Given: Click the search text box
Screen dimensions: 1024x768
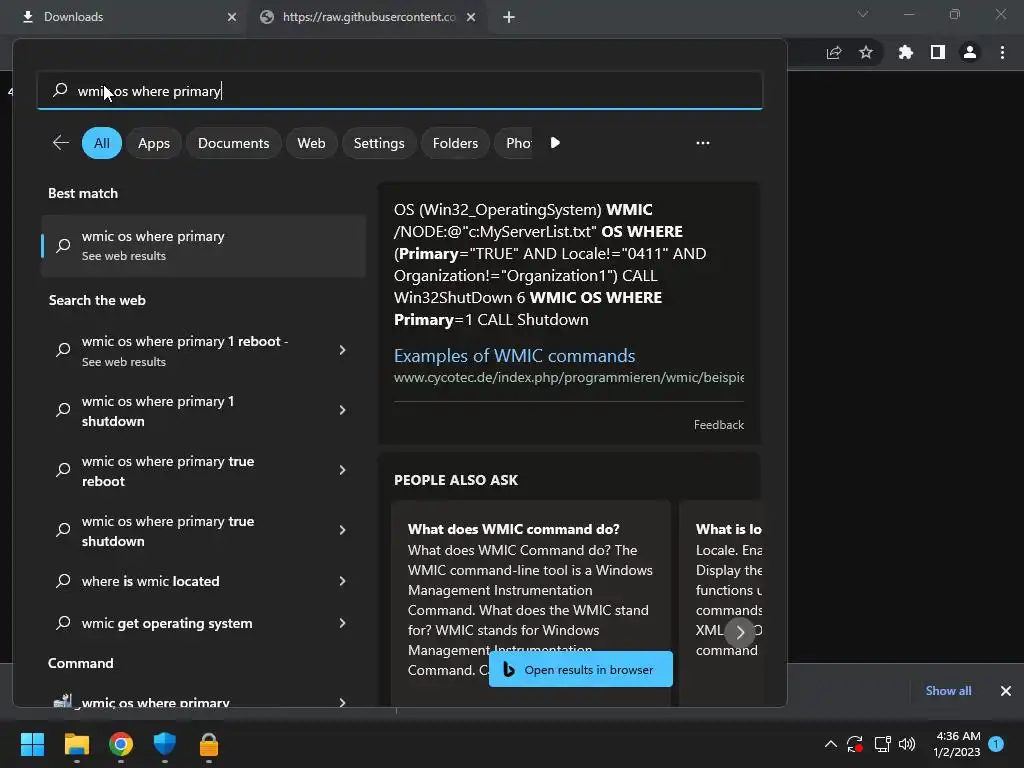Looking at the screenshot, I should click(x=400, y=91).
